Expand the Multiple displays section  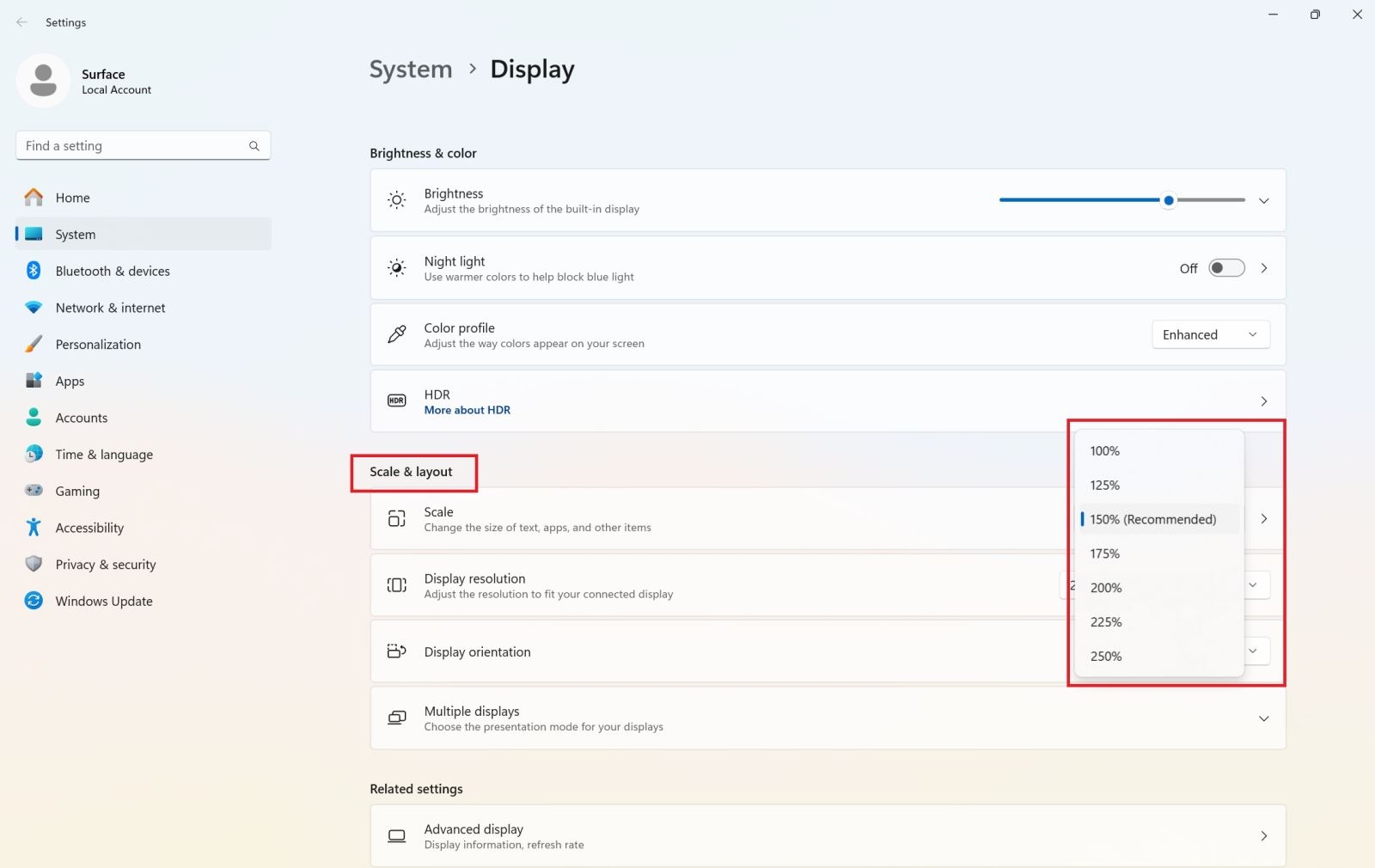click(1263, 718)
